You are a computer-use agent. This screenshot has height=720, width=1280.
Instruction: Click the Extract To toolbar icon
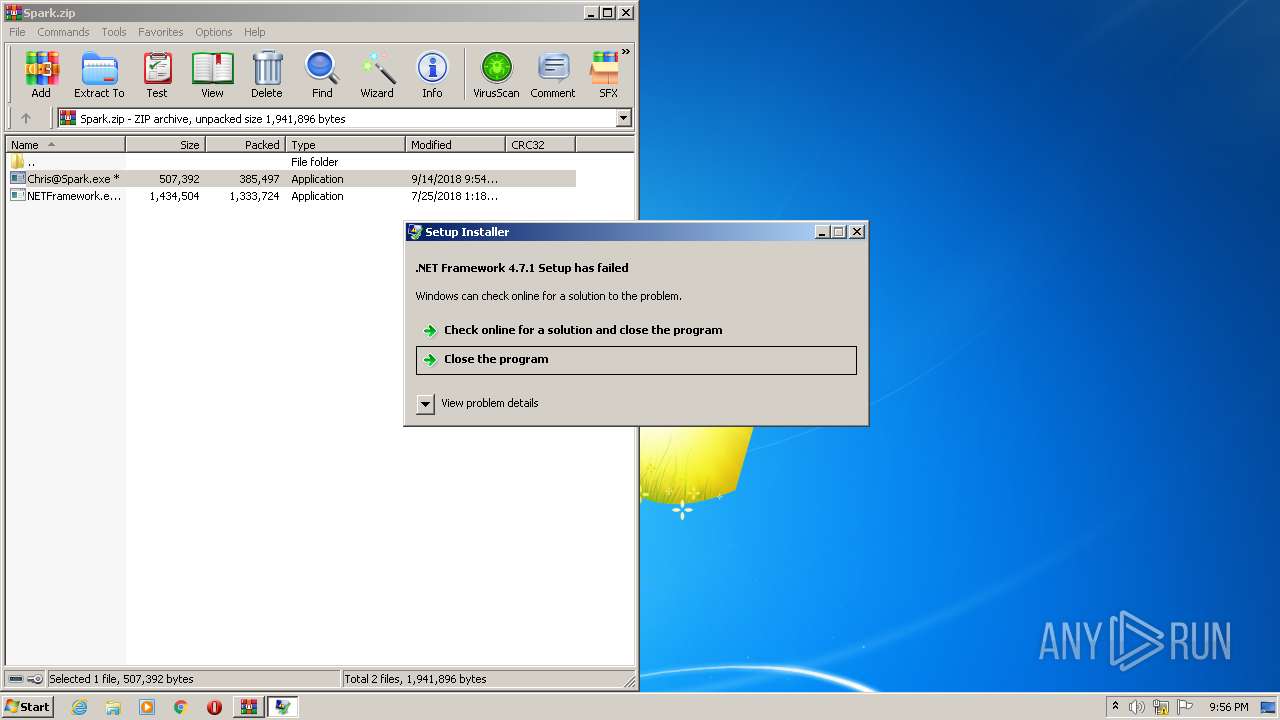[99, 75]
